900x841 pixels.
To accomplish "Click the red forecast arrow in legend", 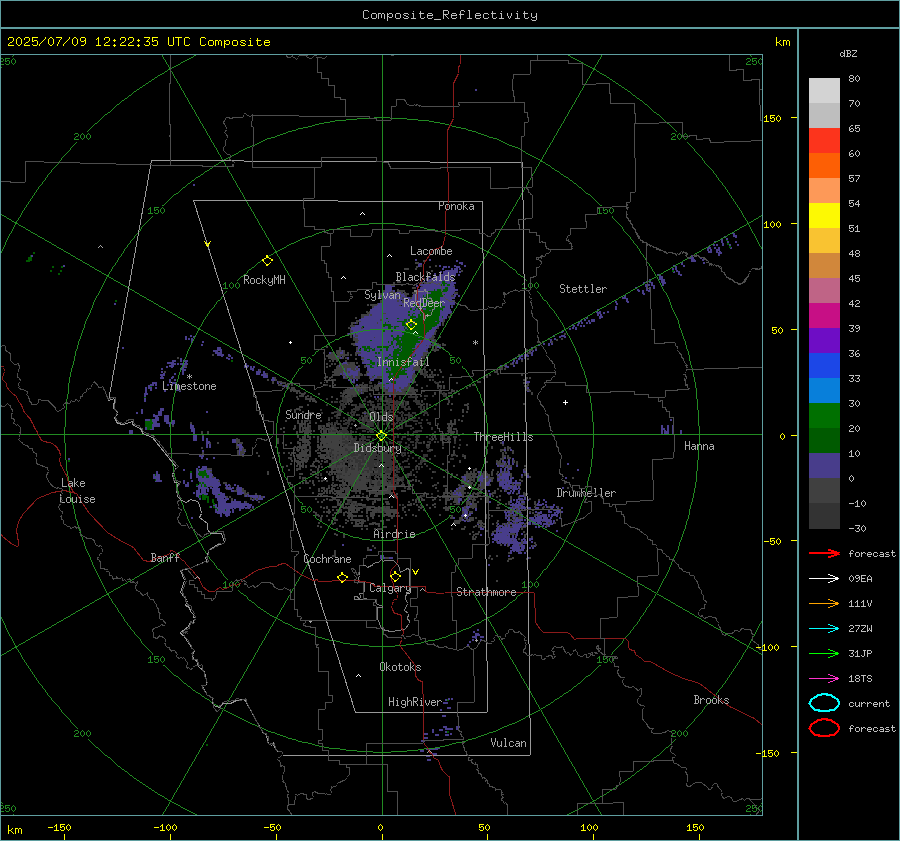I will click(824, 553).
